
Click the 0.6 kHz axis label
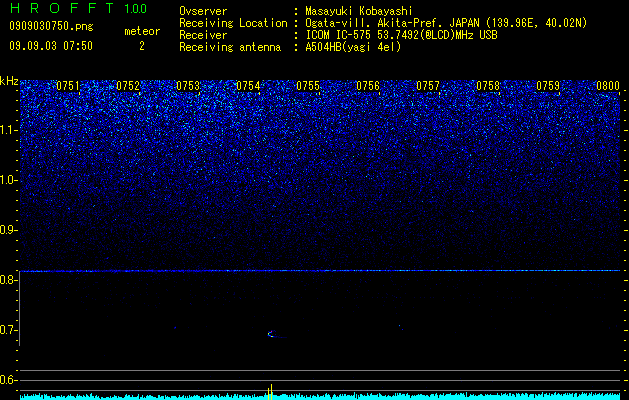pos(9,380)
